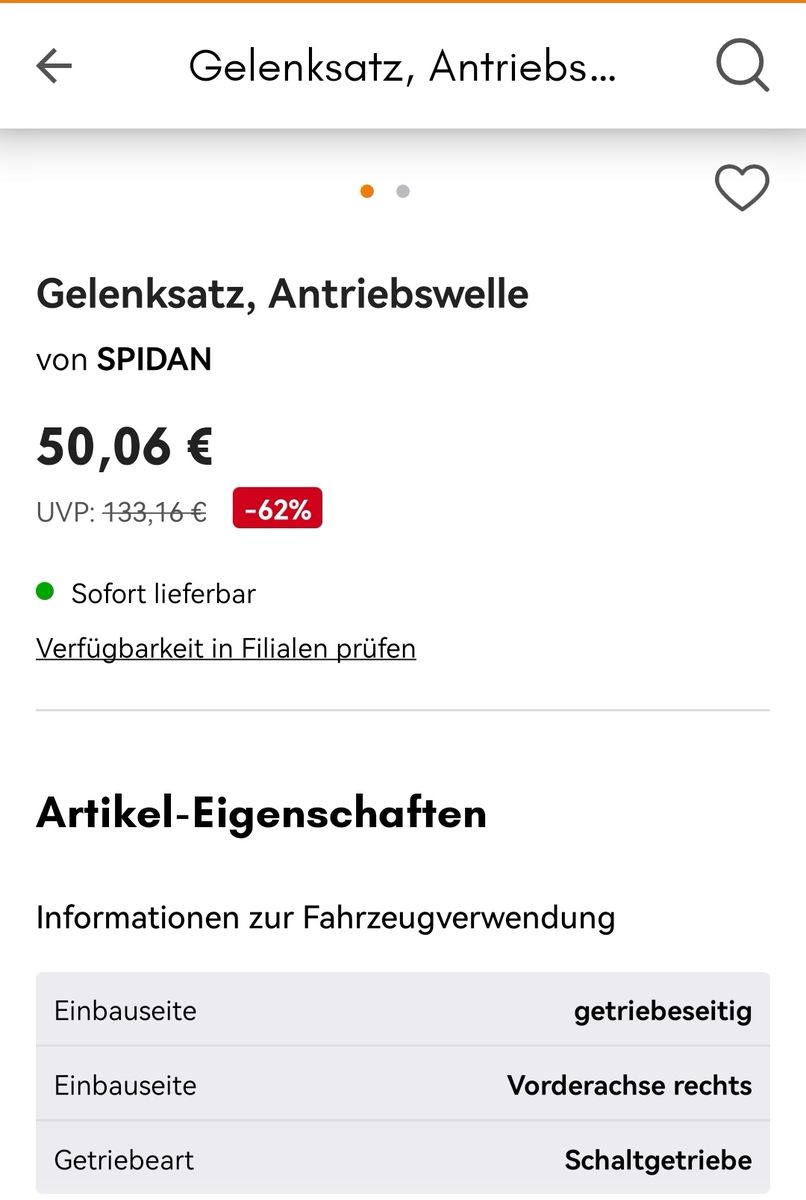
Task: Click the product name "Gelenksatz, Antriebswelle"
Action: (x=282, y=293)
